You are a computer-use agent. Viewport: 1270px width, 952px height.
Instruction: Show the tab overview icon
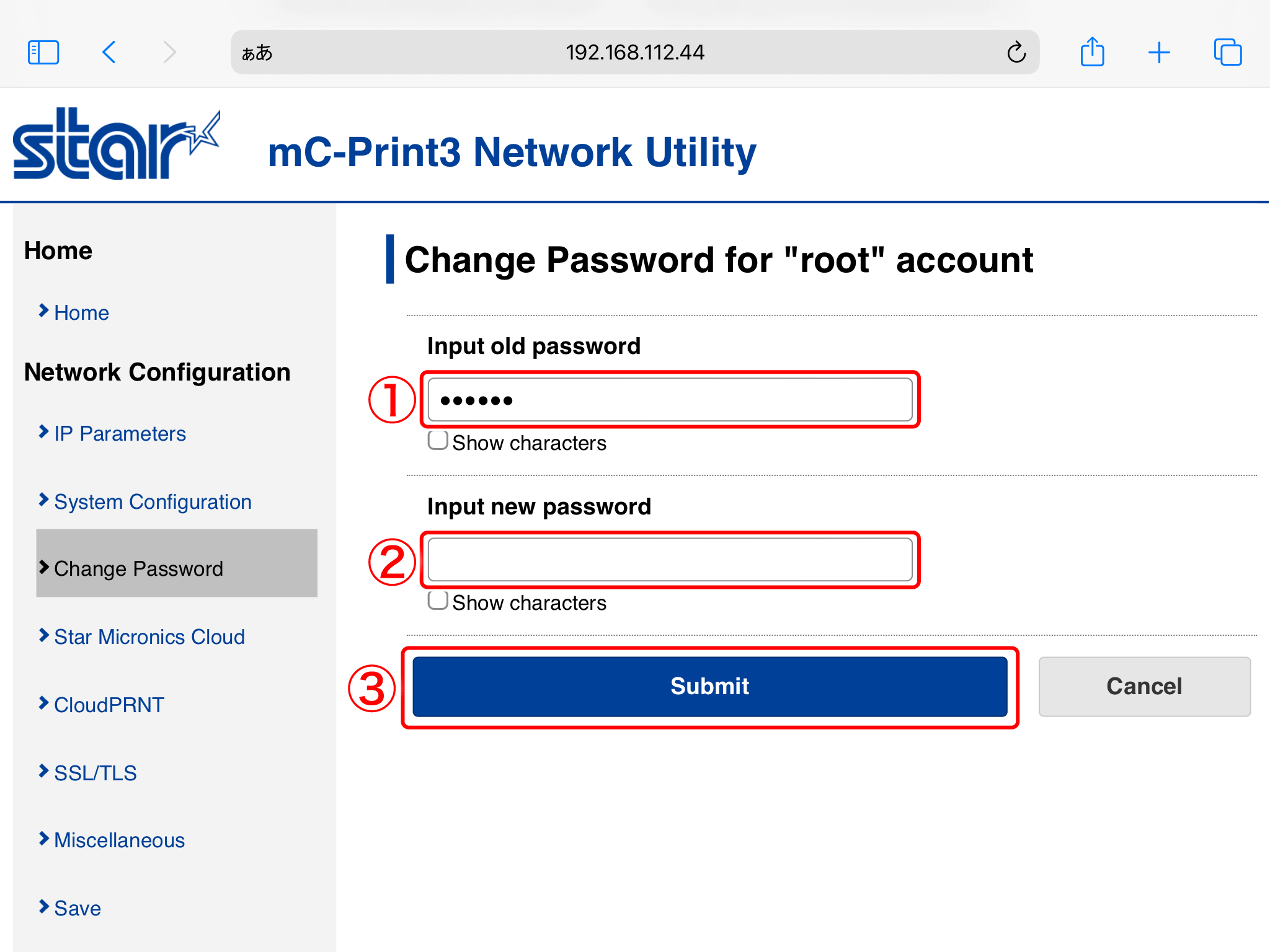click(1227, 52)
